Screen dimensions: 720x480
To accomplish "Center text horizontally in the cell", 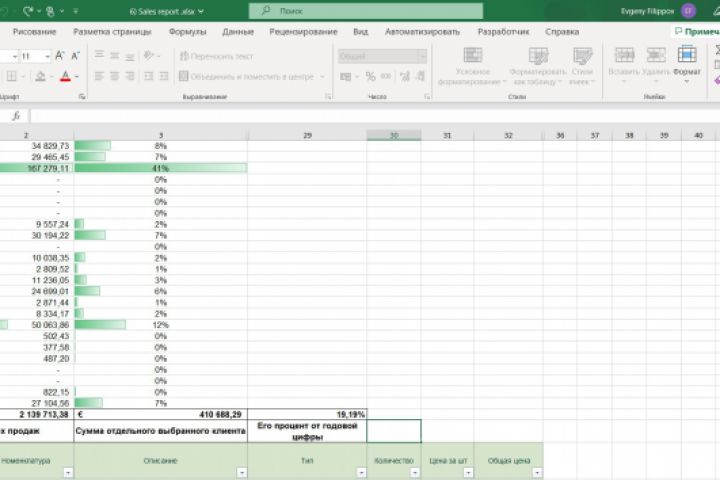I will point(115,76).
